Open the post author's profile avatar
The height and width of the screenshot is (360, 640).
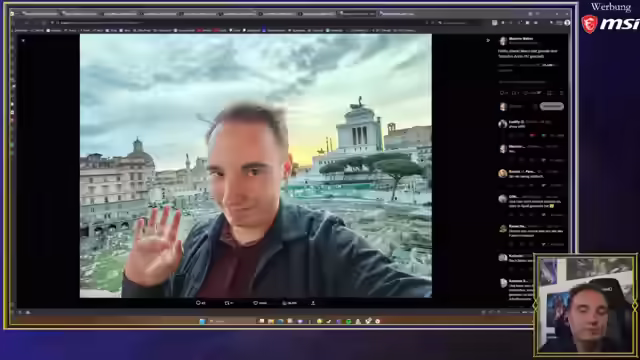point(503,40)
